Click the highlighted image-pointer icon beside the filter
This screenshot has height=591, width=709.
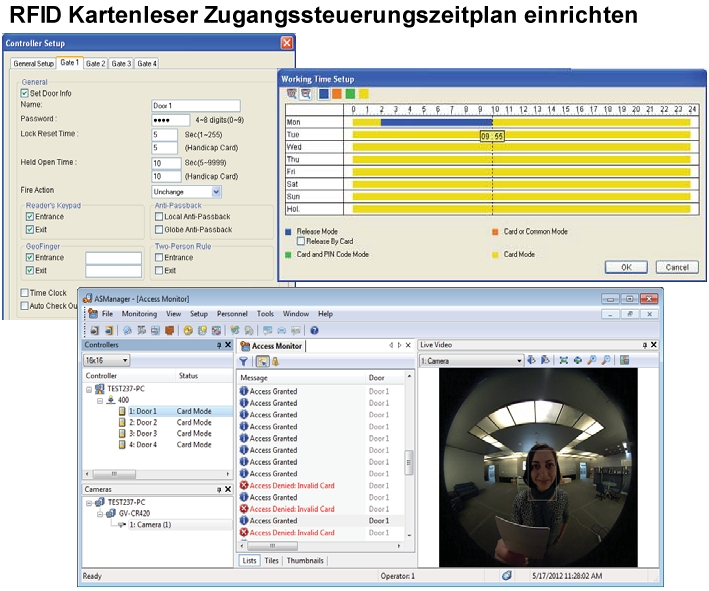coord(262,361)
